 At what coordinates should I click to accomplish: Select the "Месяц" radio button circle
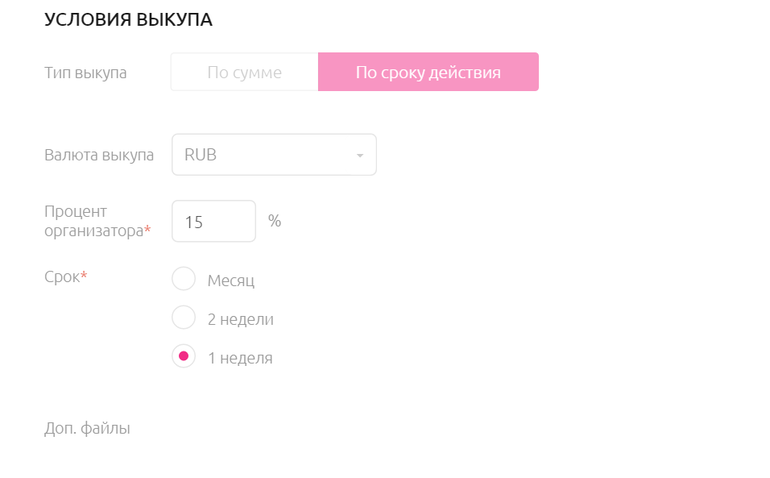click(x=184, y=279)
